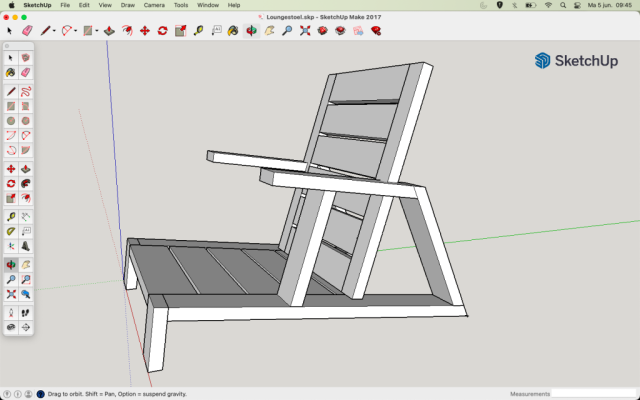Click the geo-location status bar icon
This screenshot has width=640, height=400.
[x=7, y=394]
